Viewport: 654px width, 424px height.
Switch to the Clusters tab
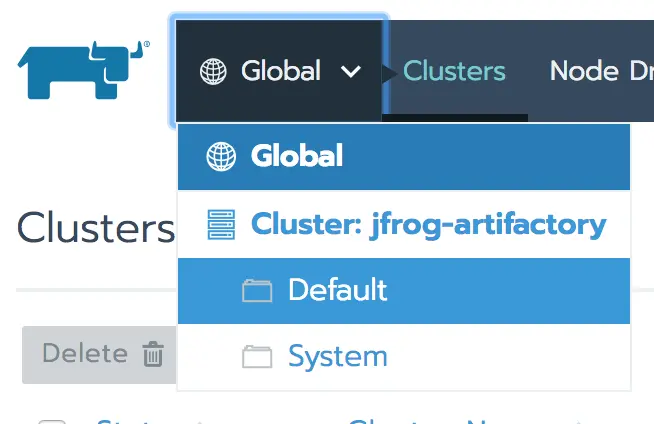point(454,71)
